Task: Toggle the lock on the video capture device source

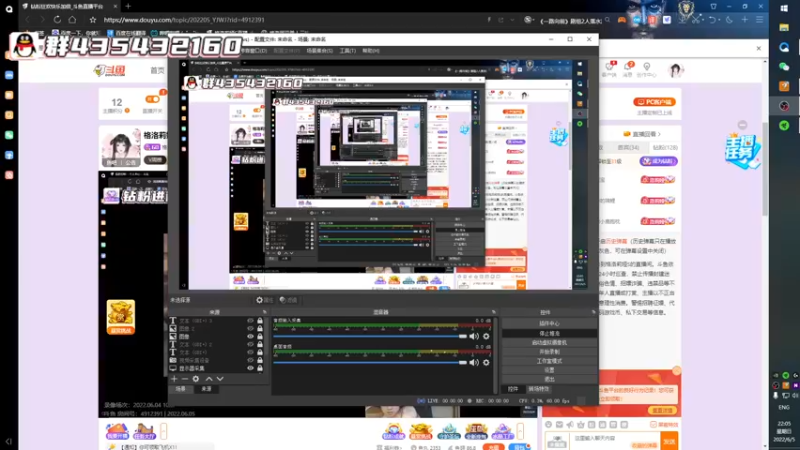Action: pyautogui.click(x=260, y=360)
